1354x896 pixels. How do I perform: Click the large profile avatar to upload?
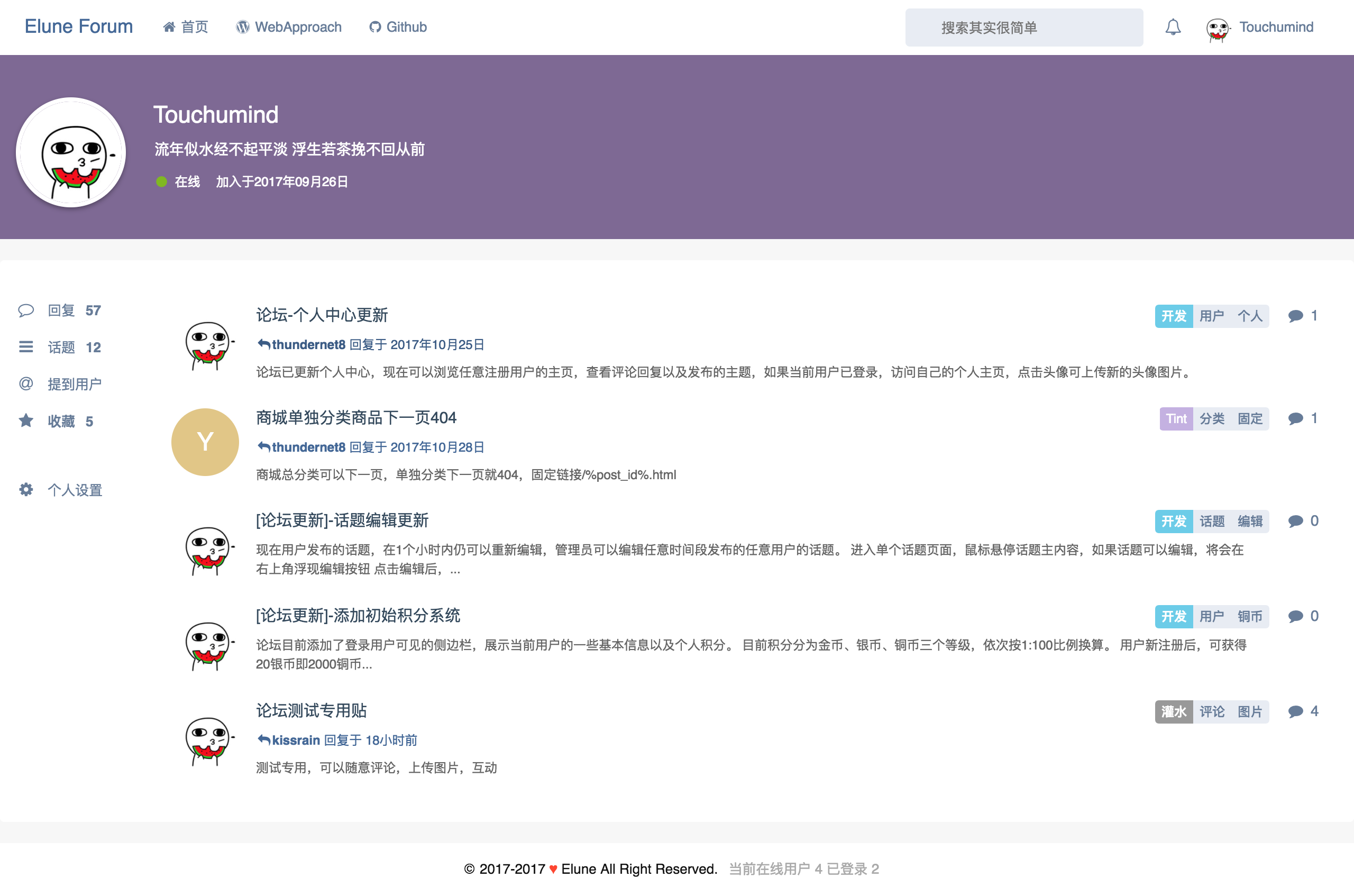coord(71,152)
